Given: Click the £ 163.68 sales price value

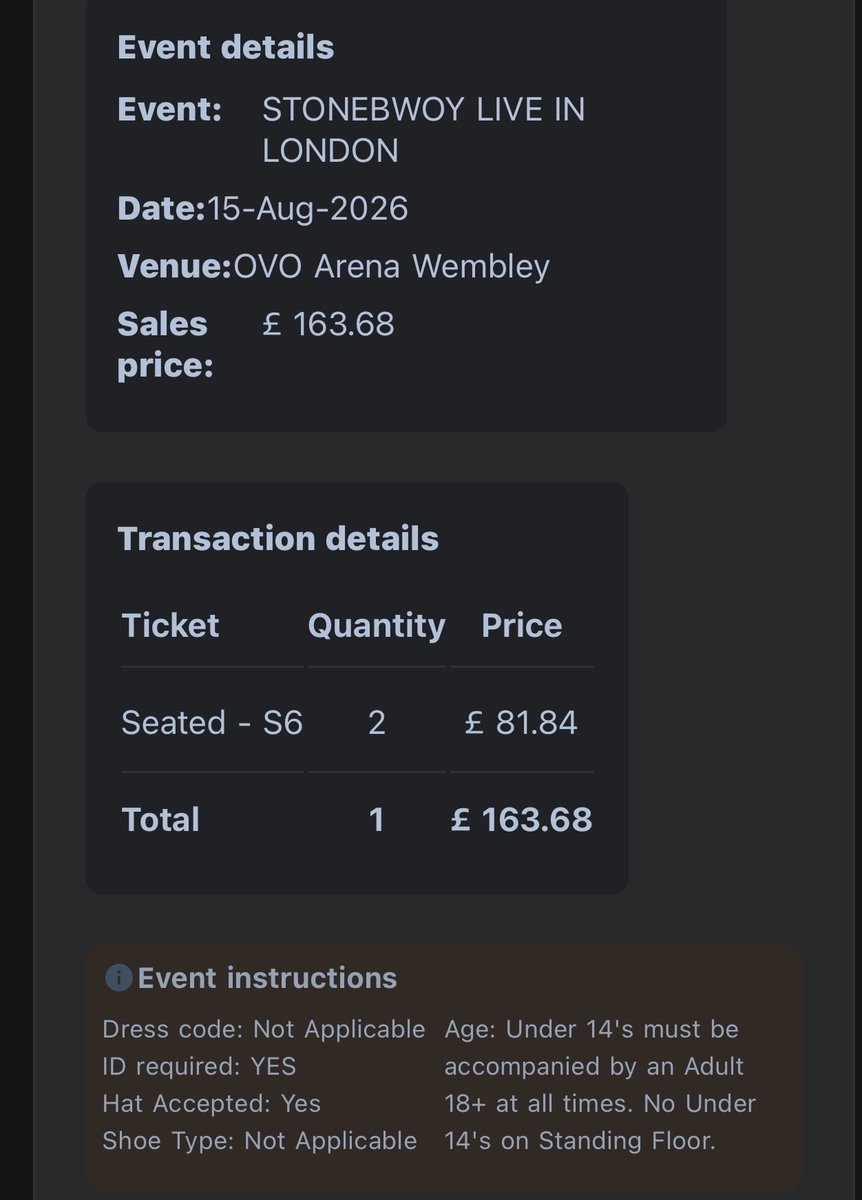Looking at the screenshot, I should (x=328, y=324).
